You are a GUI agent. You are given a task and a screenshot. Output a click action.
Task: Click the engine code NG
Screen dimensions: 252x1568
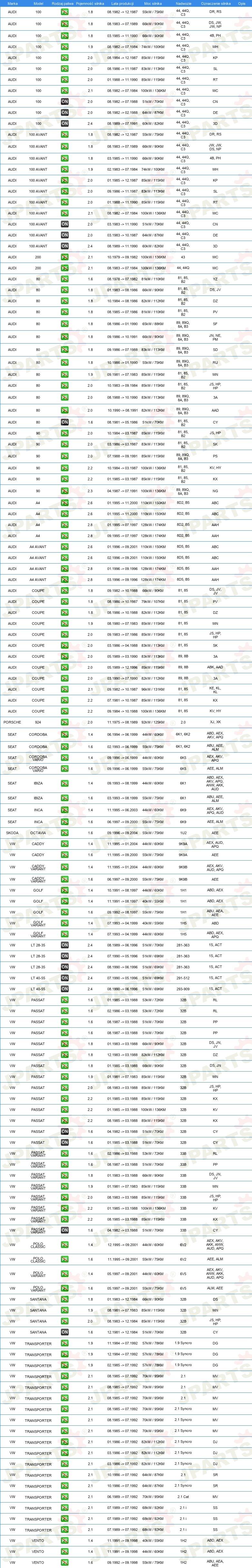(215, 491)
